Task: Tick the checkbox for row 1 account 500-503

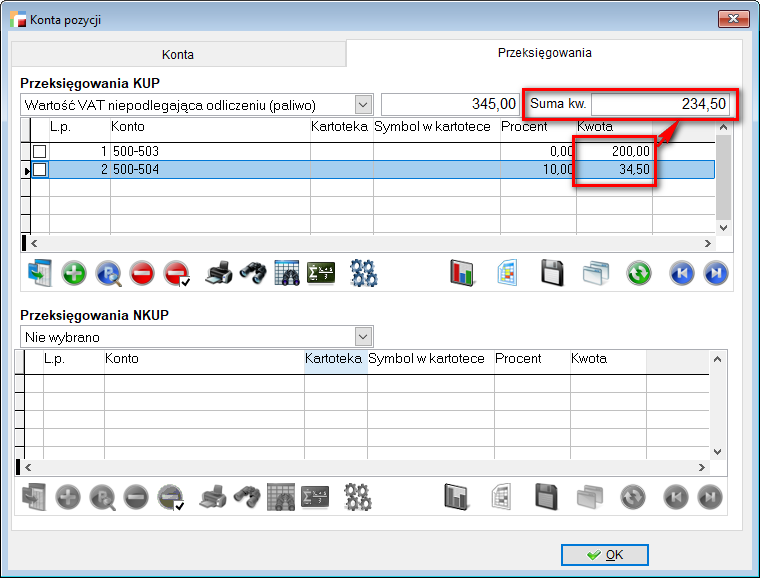Action: (x=40, y=151)
